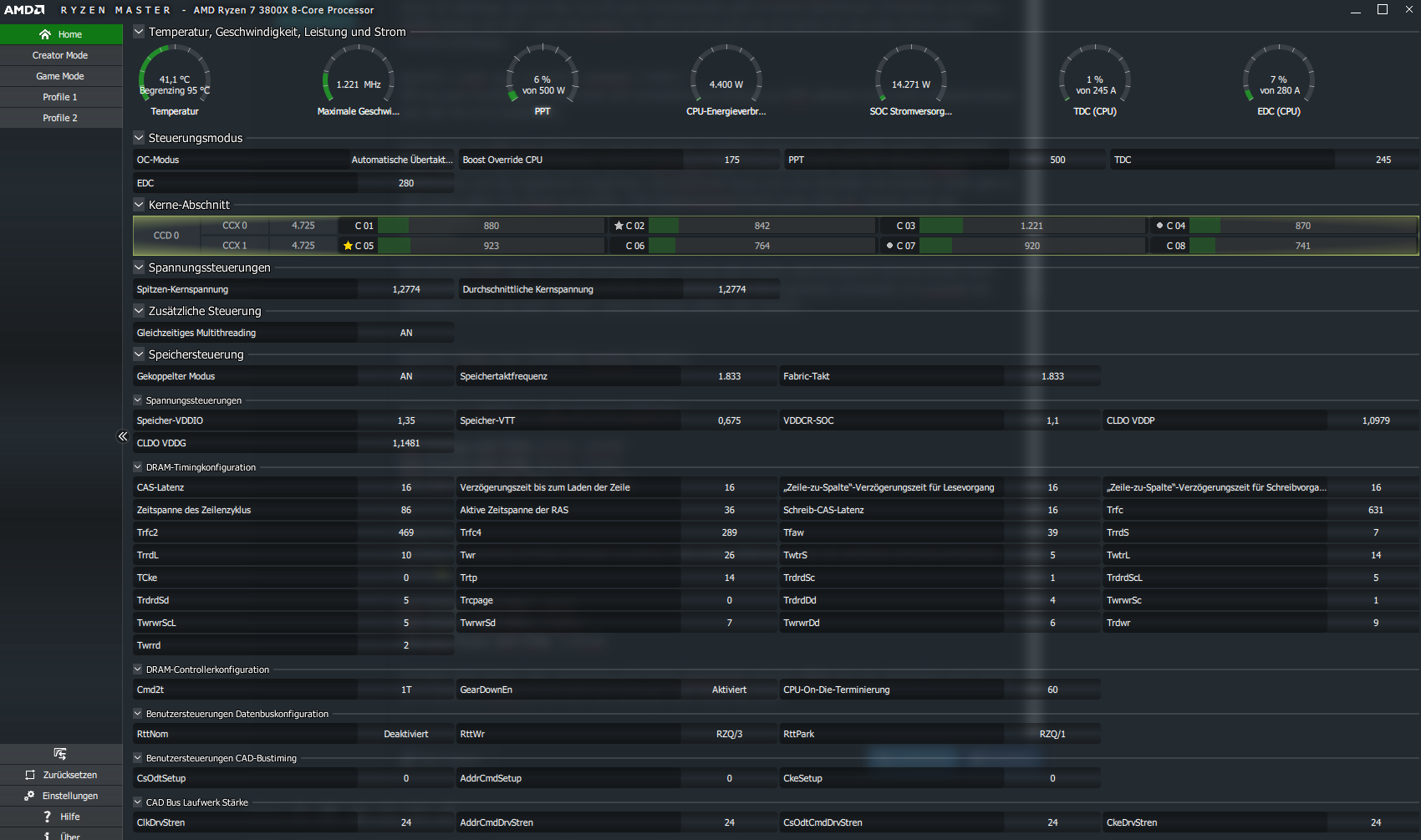The image size is (1421, 840).
Task: Click the Gleichzeitiges Multithreading AN value
Action: point(406,333)
